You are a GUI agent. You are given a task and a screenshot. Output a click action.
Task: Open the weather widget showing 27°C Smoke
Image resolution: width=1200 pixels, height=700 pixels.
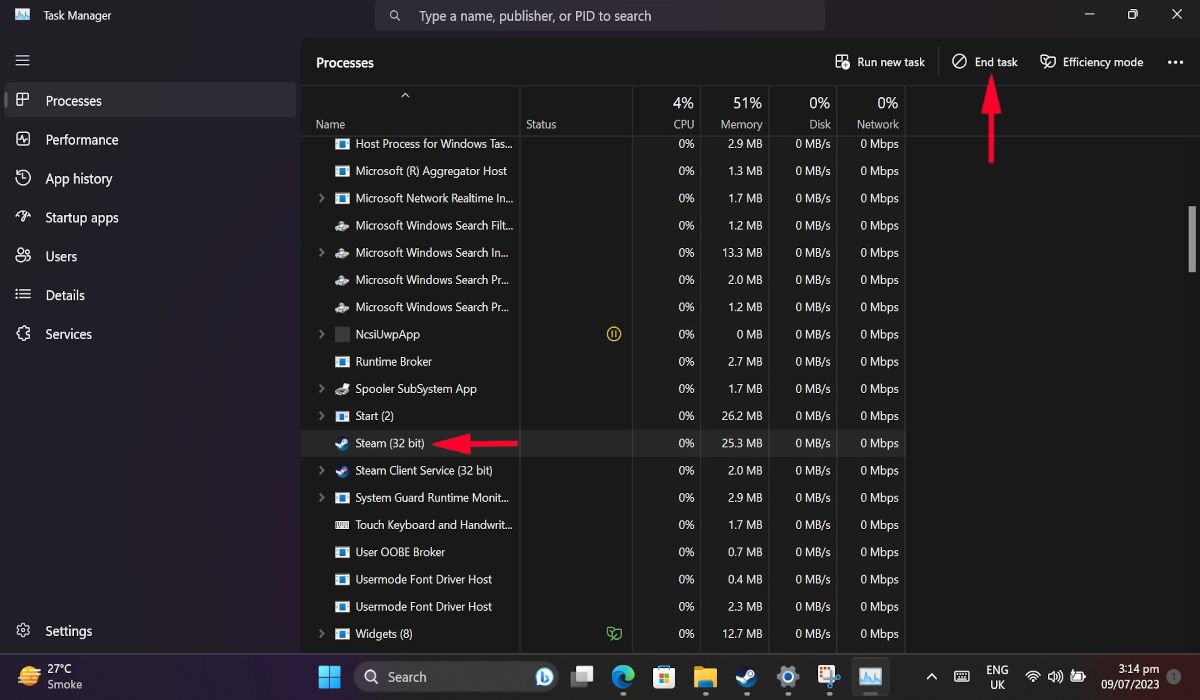[x=45, y=676]
